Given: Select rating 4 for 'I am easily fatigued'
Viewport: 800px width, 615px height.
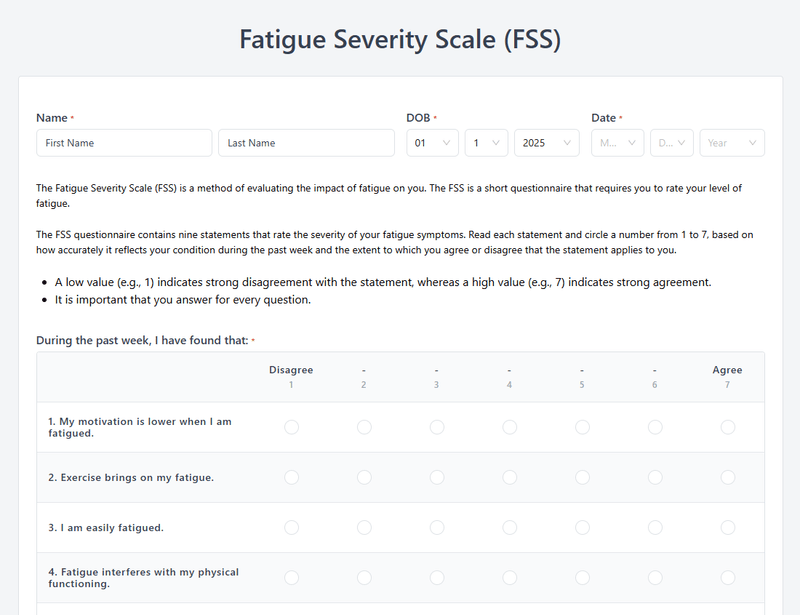Looking at the screenshot, I should 510,527.
